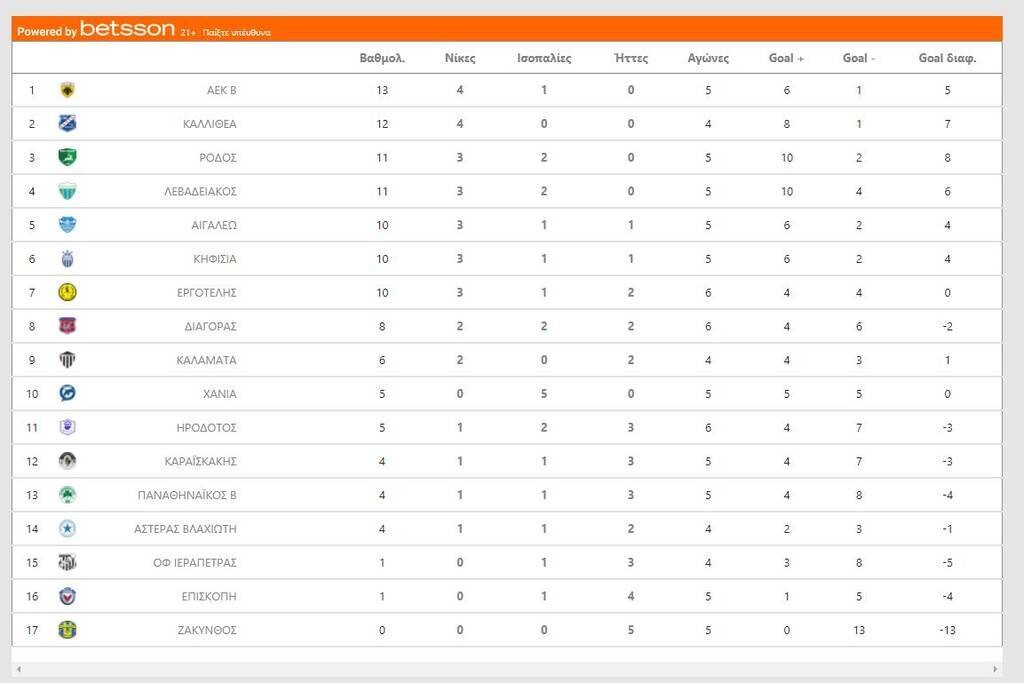Click the ΖΑΚΥΝΘΟΣ team crest icon
Screen dimensions: 1024x683
tap(67, 630)
